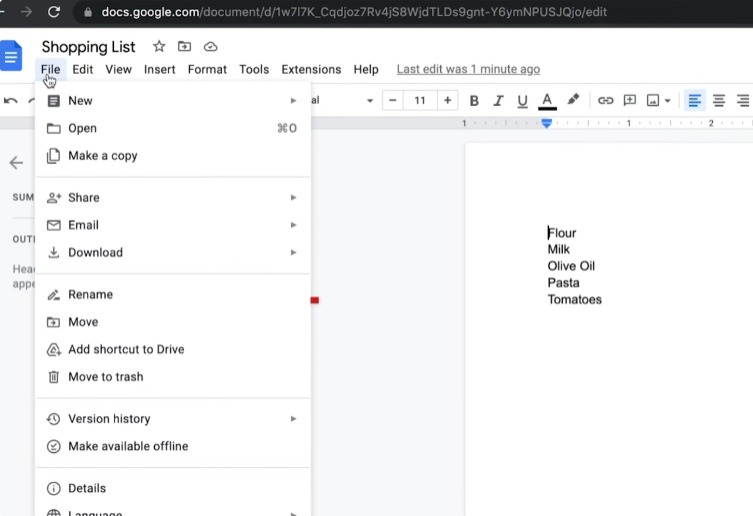Expand the Download submenu

[x=172, y=252]
